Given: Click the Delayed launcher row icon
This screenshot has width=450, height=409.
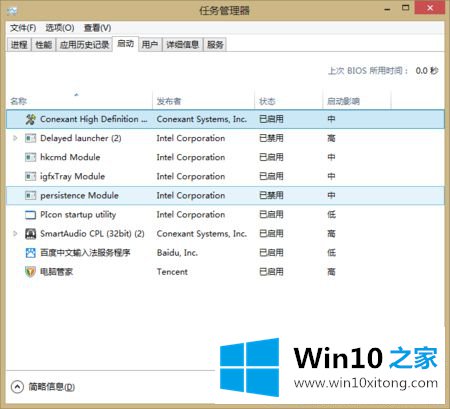Looking at the screenshot, I should [x=30, y=138].
